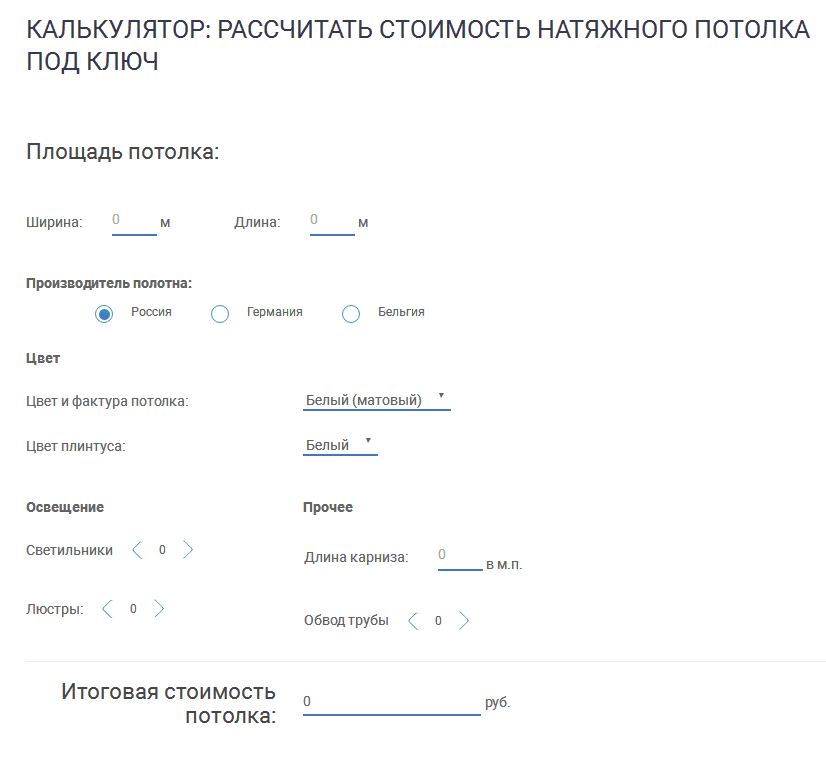Decrease the Обвод трубы count
The height and width of the screenshot is (771, 826).
coord(413,620)
